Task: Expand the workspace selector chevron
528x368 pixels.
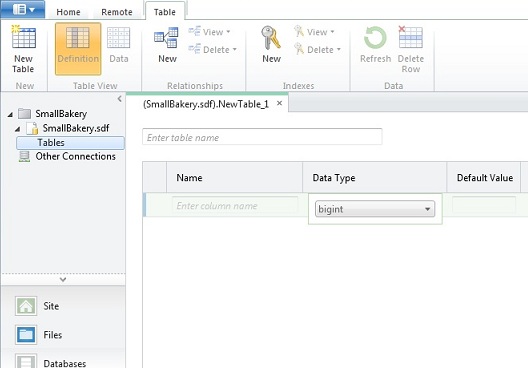Action: click(63, 279)
